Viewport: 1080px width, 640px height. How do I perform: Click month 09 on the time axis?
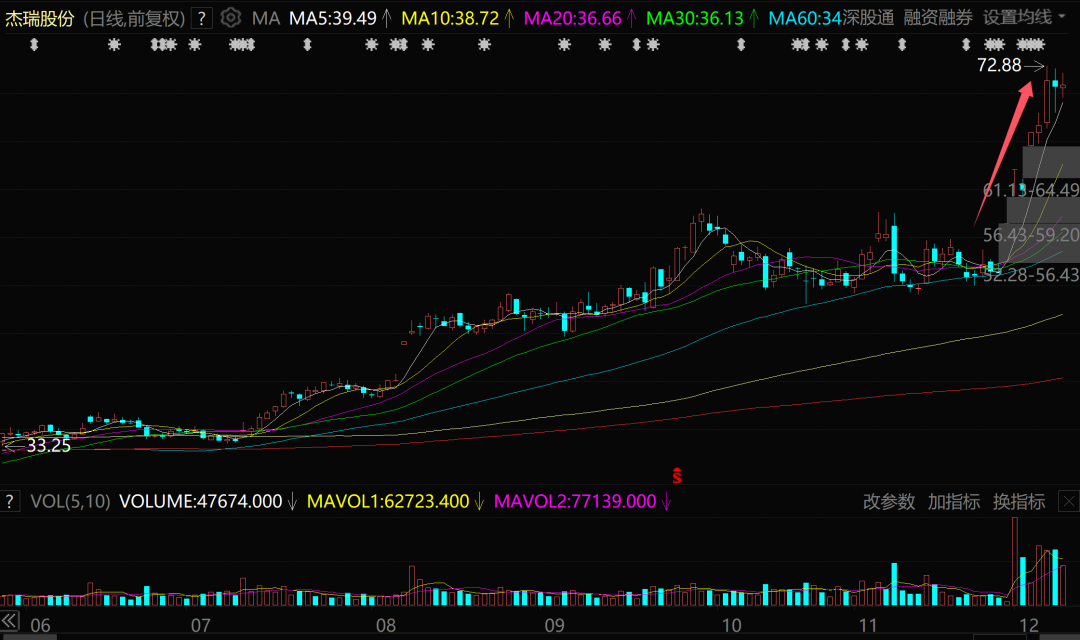point(554,626)
